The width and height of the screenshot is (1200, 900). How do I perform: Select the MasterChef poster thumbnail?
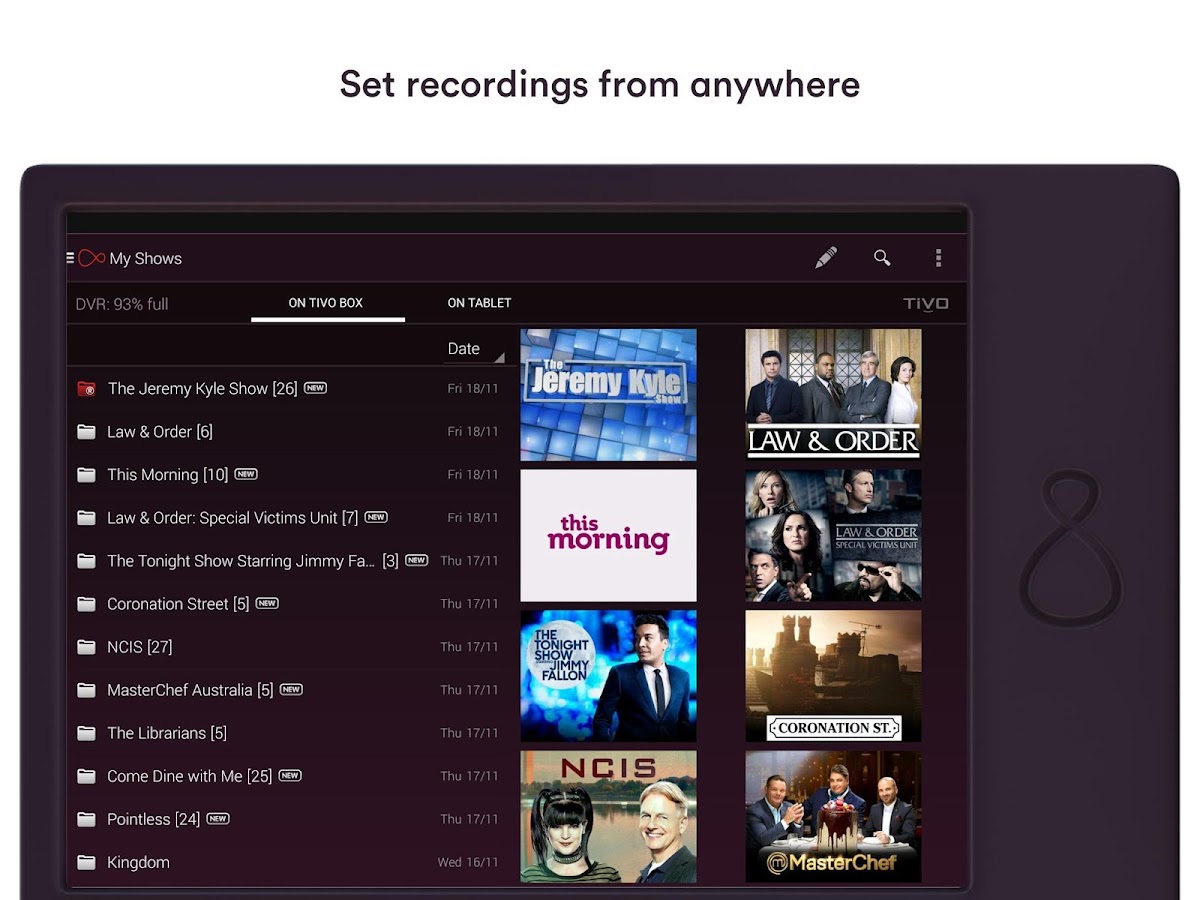coord(833,817)
